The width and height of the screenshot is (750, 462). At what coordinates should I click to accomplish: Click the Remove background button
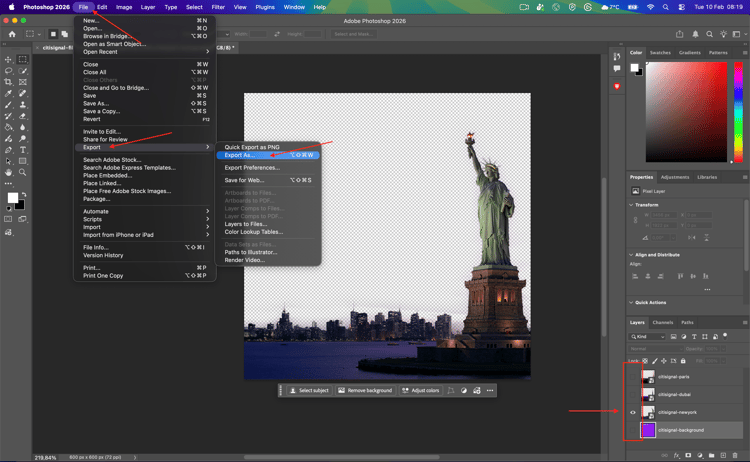(365, 390)
